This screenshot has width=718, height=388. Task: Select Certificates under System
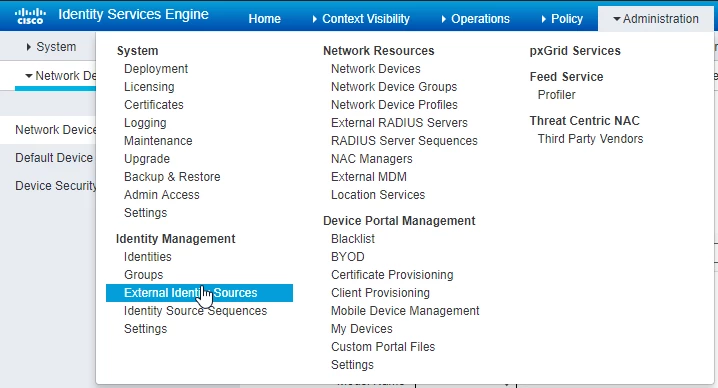[153, 104]
